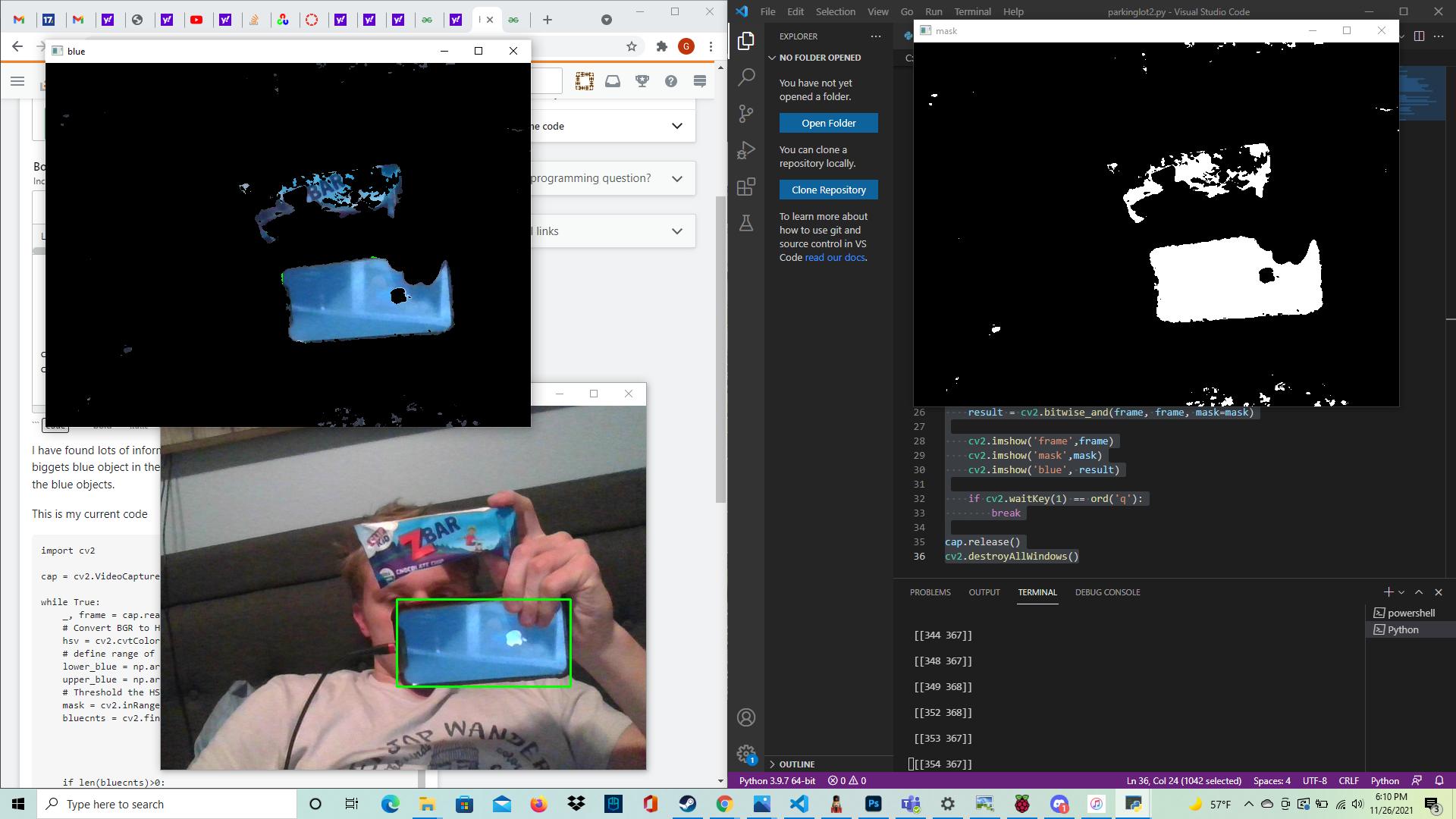1456x819 pixels.
Task: Follow the 'read our docs' link
Action: click(834, 257)
